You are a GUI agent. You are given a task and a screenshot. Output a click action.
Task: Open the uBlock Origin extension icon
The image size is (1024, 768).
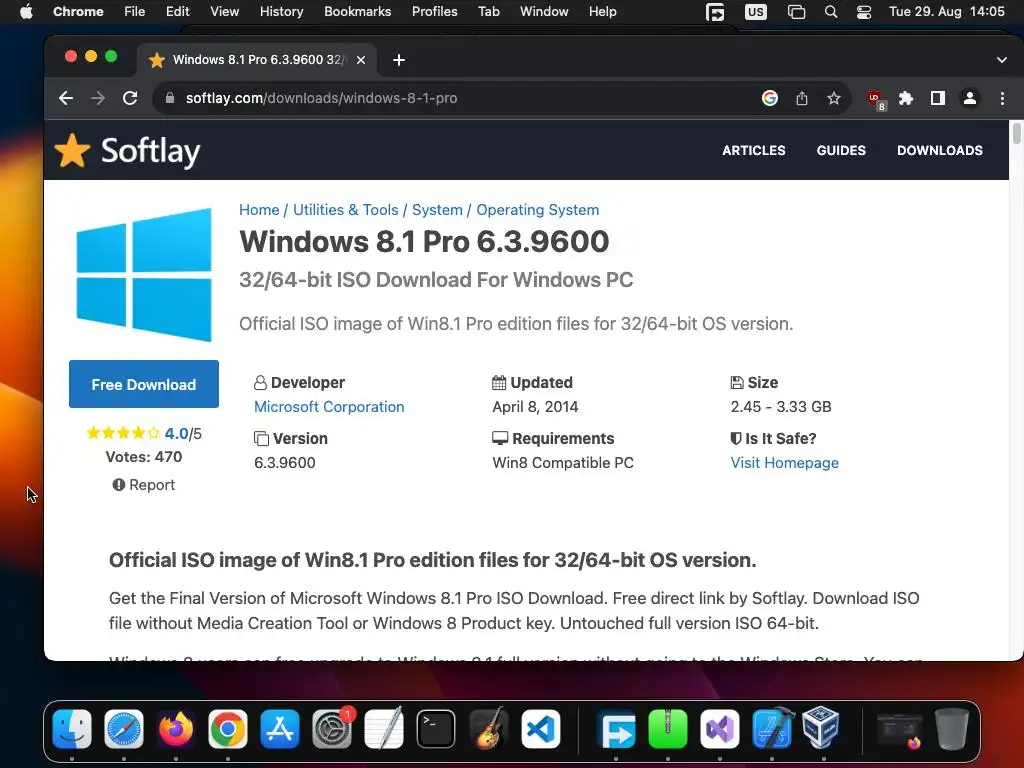[x=875, y=99]
